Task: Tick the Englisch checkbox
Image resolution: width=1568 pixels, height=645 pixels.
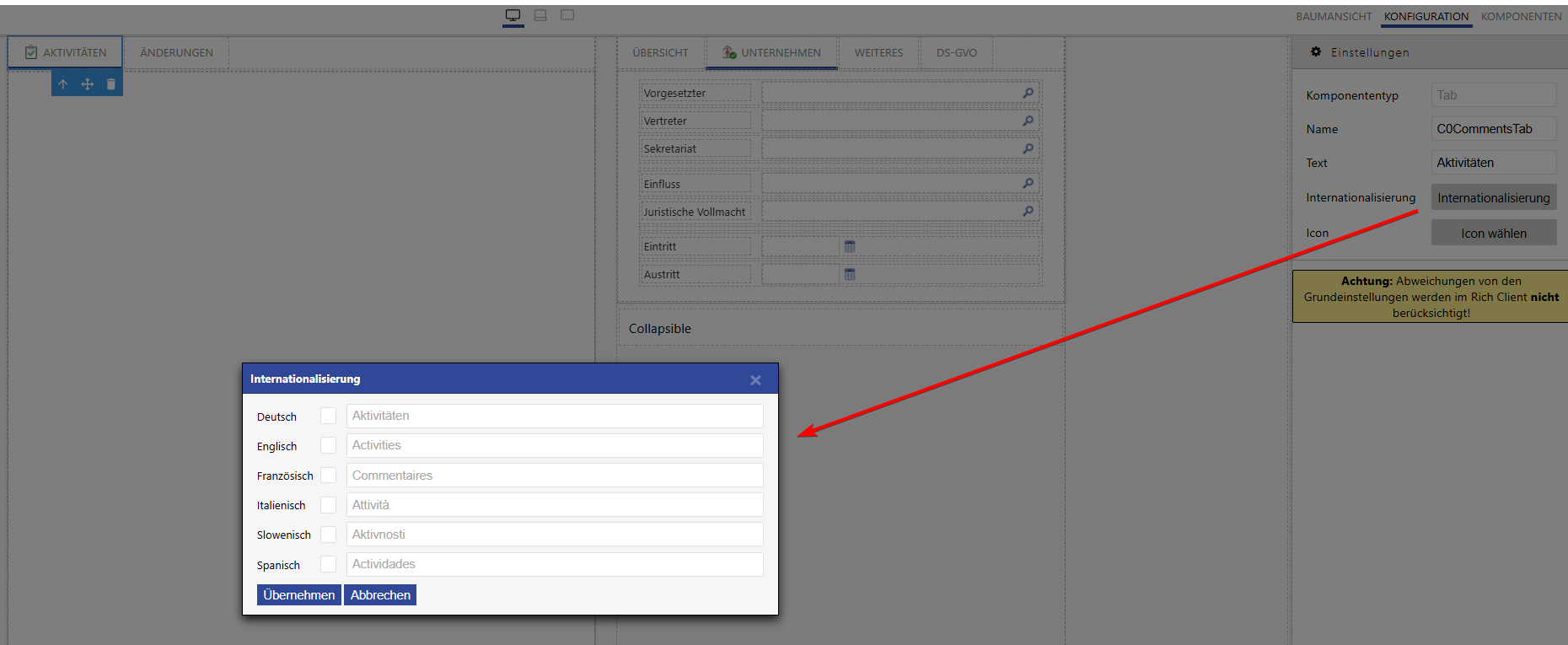Action: [x=328, y=445]
